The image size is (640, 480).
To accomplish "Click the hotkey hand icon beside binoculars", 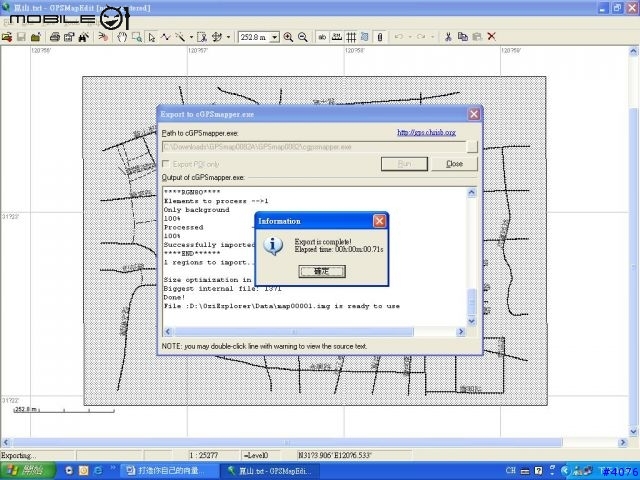I will click(103, 37).
